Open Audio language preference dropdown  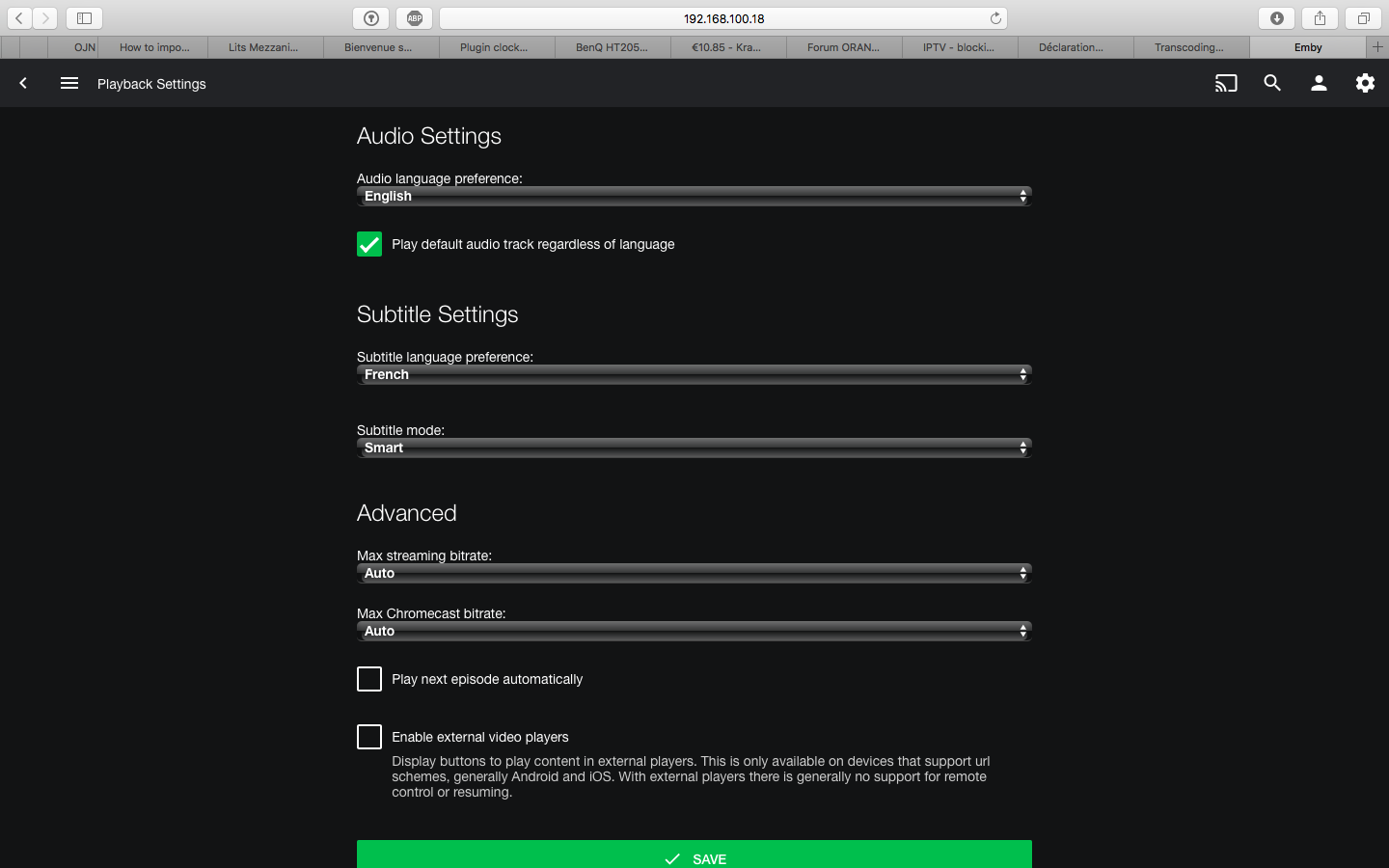pos(694,196)
